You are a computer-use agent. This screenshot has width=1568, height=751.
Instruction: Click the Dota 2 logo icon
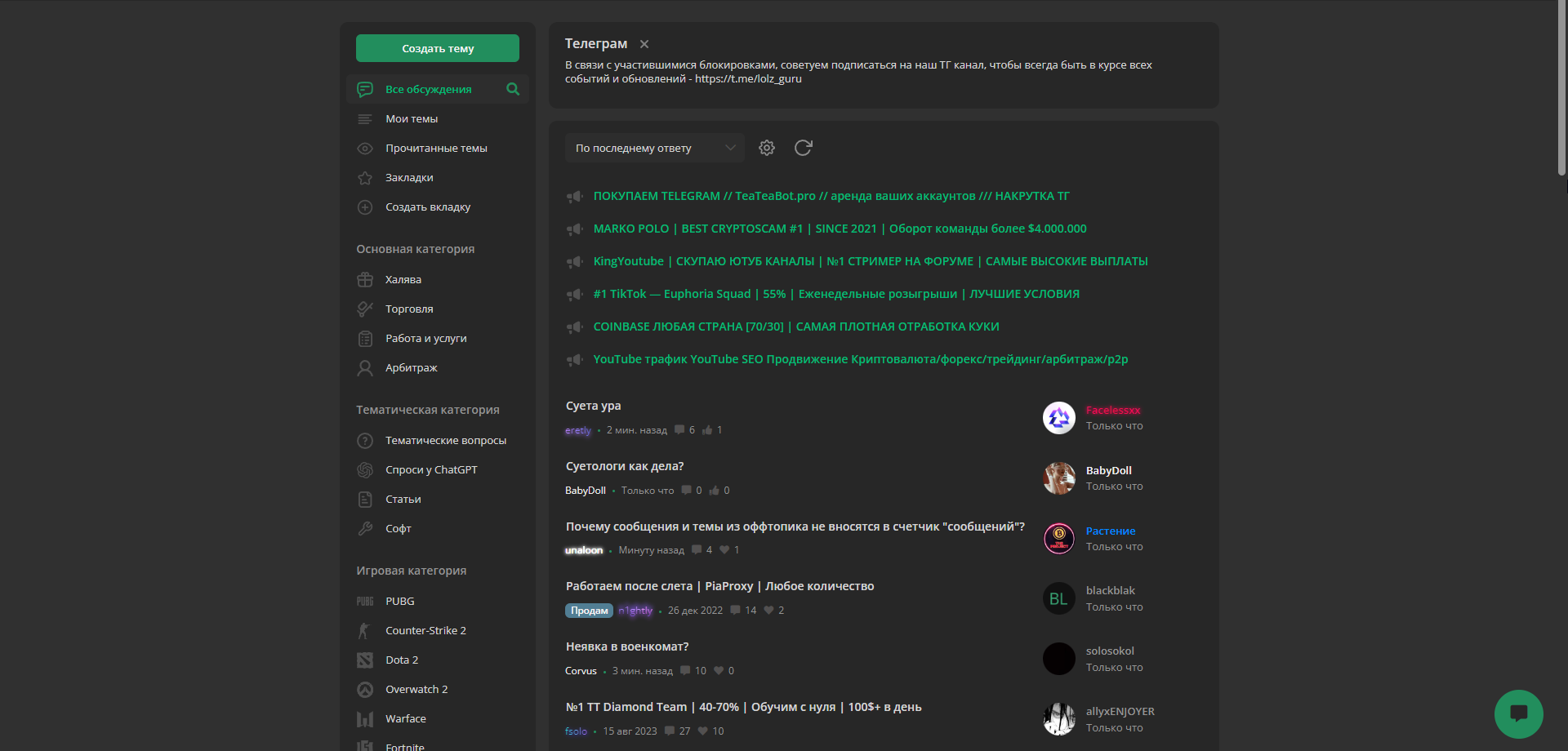pos(365,660)
